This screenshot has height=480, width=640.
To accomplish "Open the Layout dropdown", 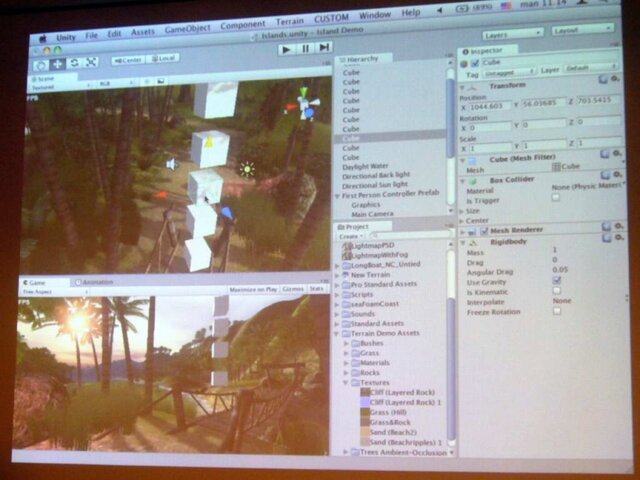I will (x=582, y=30).
